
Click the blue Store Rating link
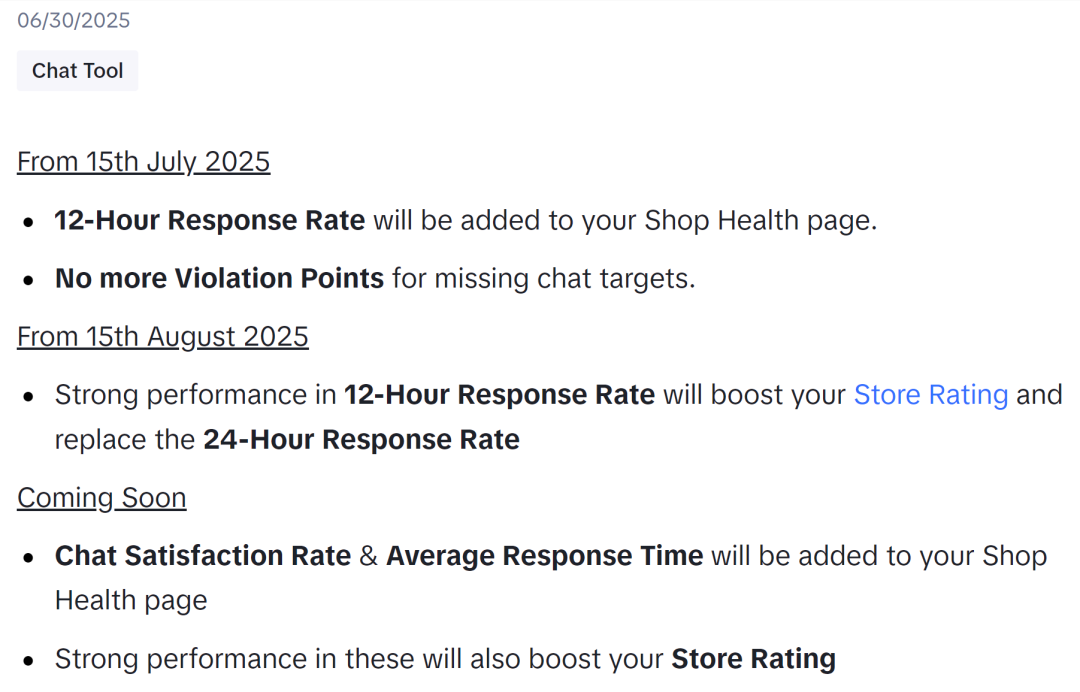[x=930, y=395]
